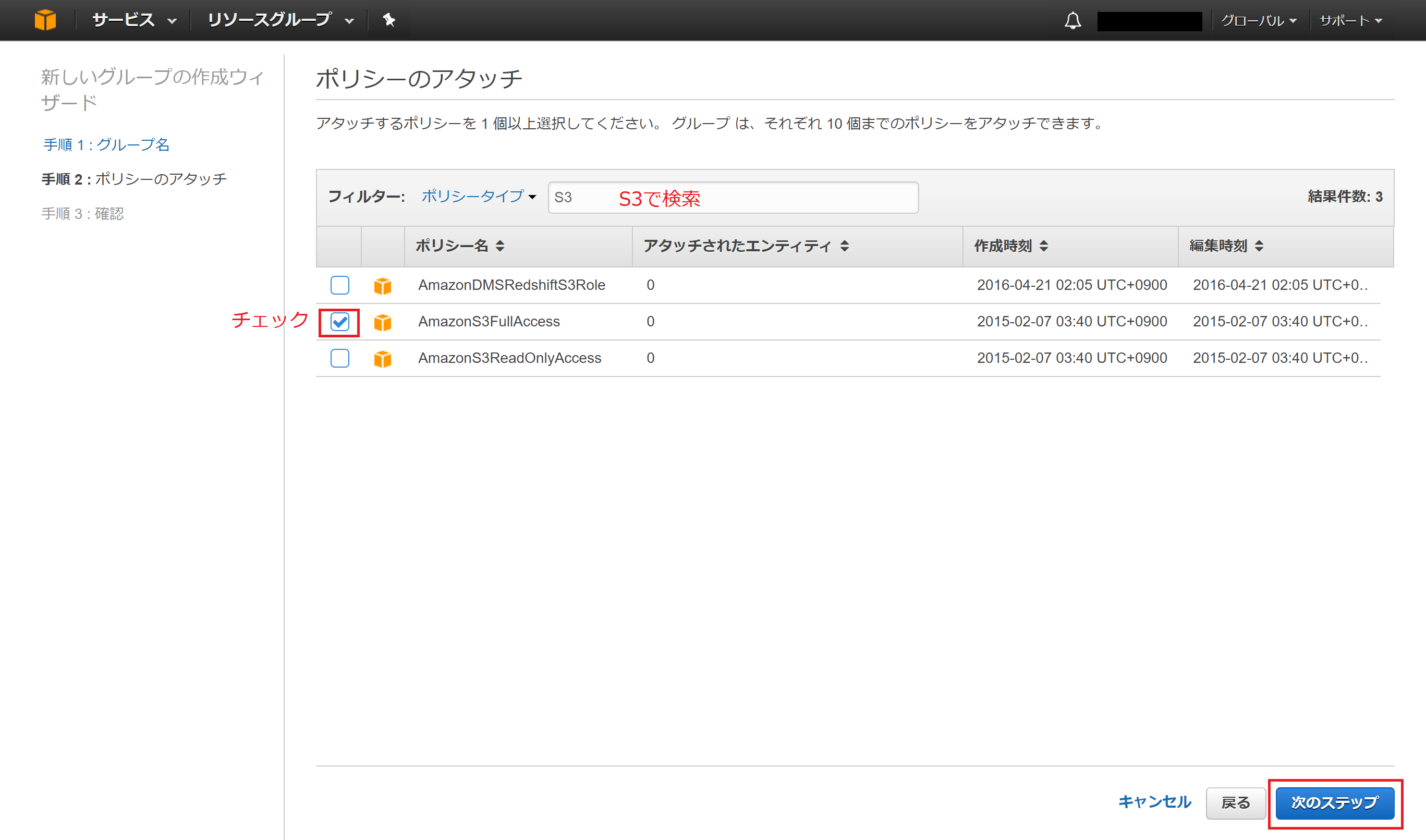Click the 2016-04-21 02:05 UTC+0900 creation time

tap(1072, 285)
